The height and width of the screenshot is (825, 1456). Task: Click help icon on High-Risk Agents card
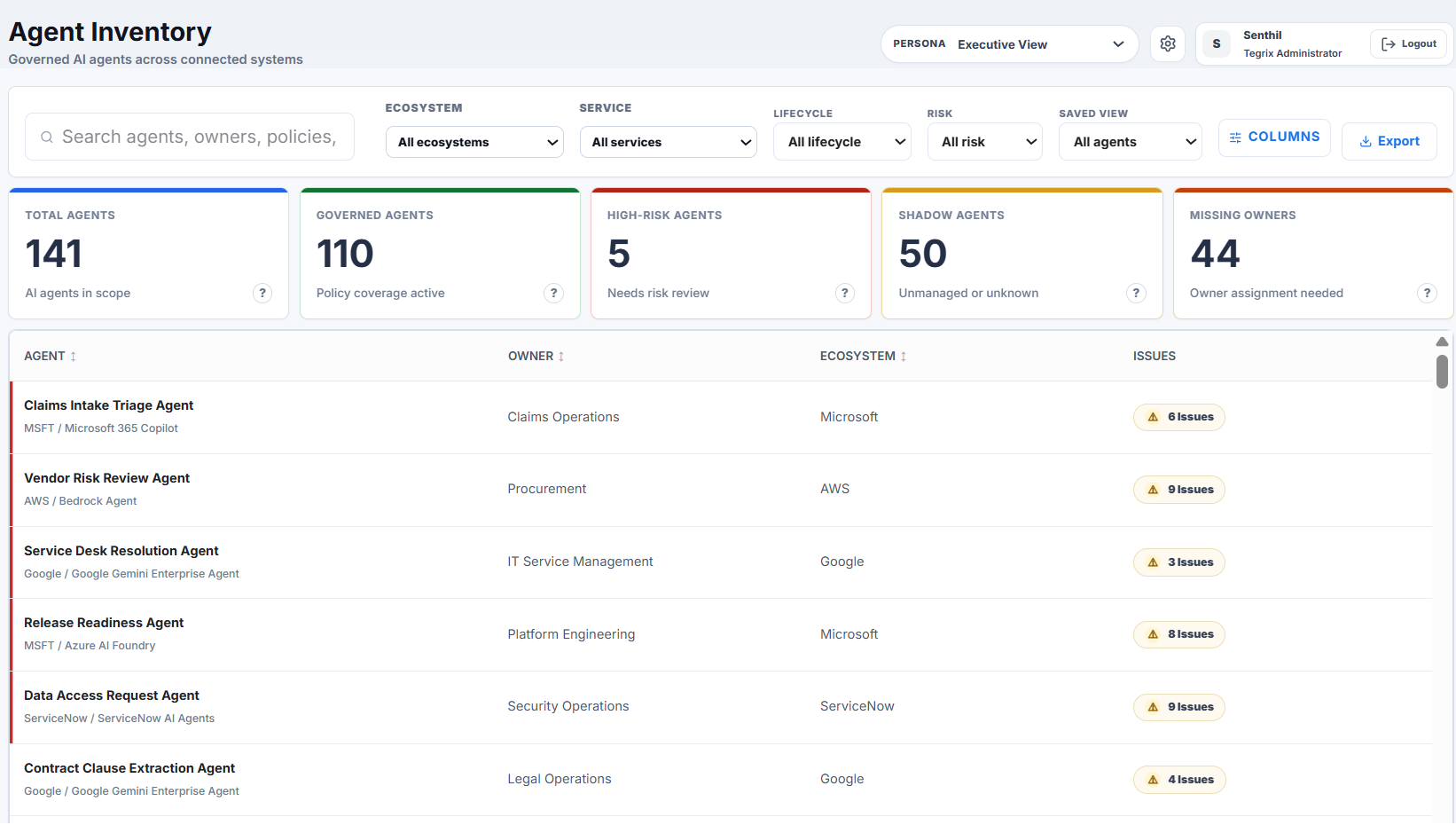[x=845, y=293]
